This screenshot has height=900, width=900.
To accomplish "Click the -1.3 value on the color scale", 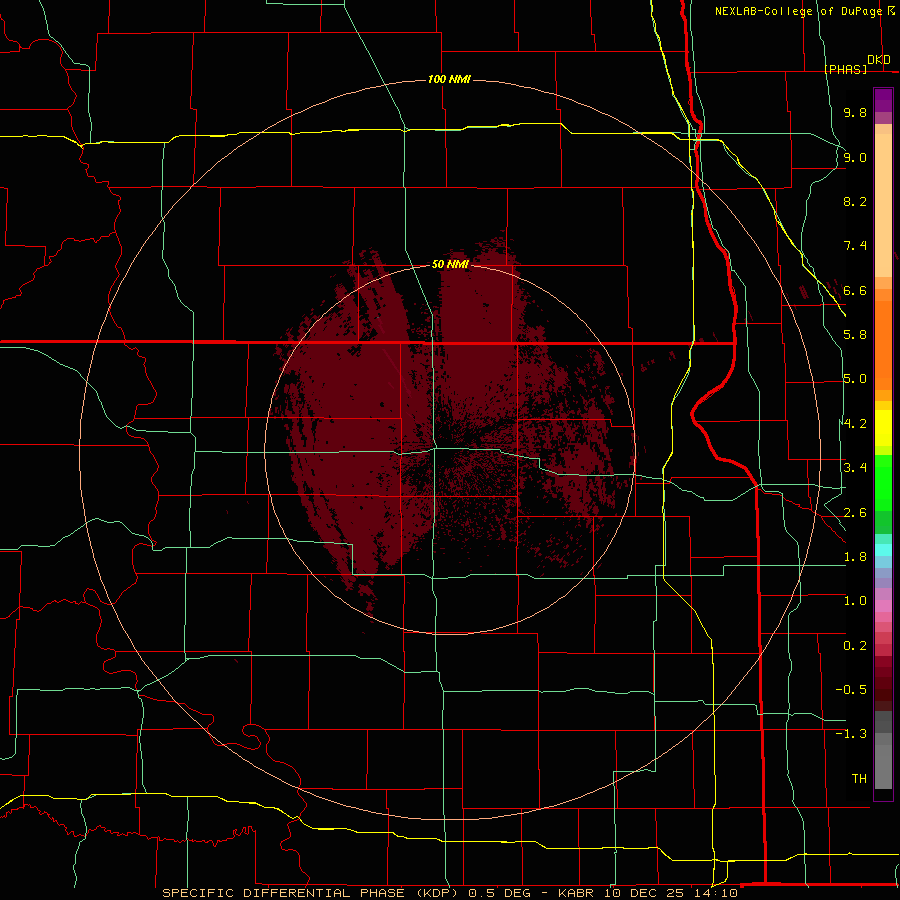I will pos(851,734).
